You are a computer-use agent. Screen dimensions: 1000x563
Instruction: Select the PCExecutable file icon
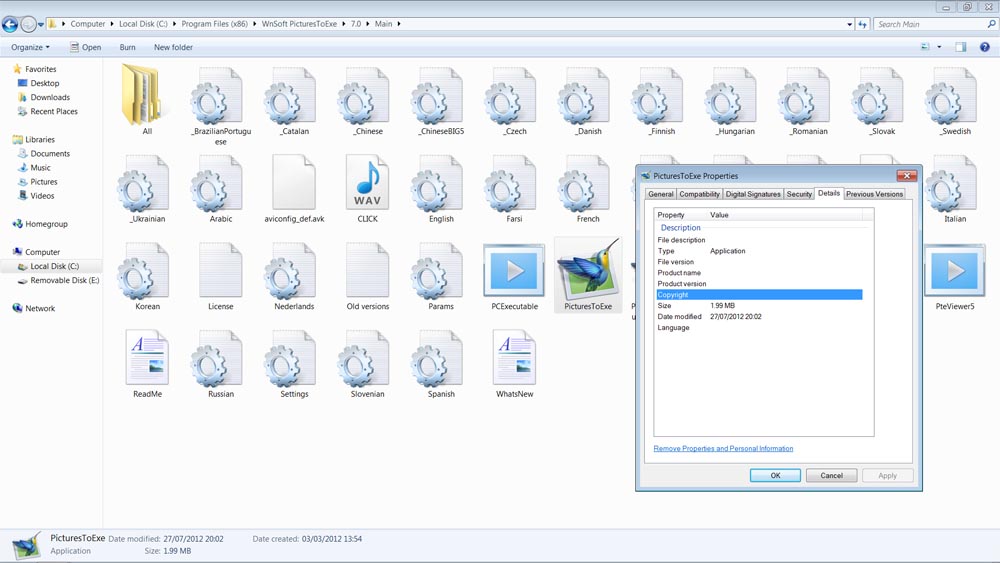[x=514, y=271]
